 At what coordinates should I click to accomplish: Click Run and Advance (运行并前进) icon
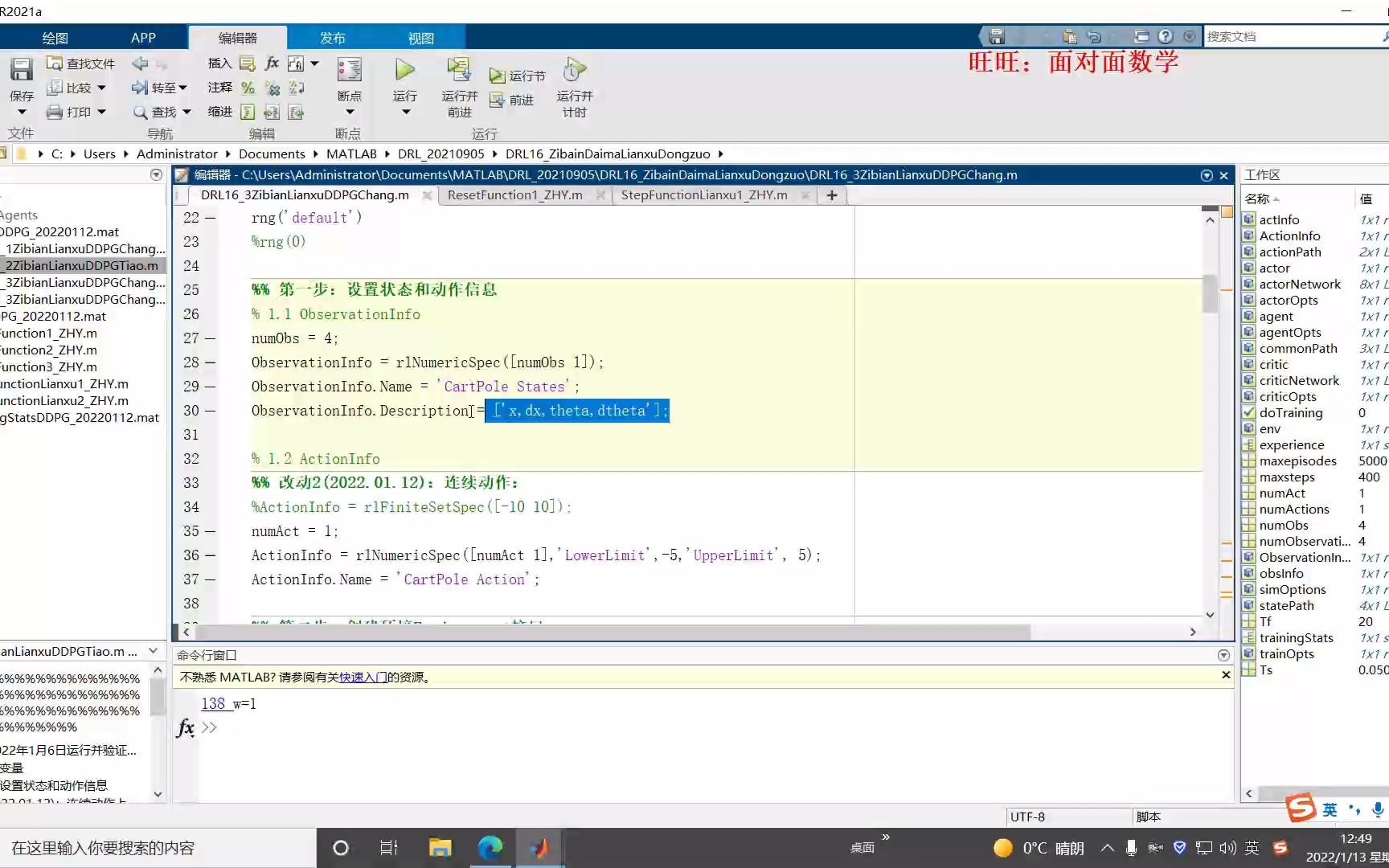(459, 69)
